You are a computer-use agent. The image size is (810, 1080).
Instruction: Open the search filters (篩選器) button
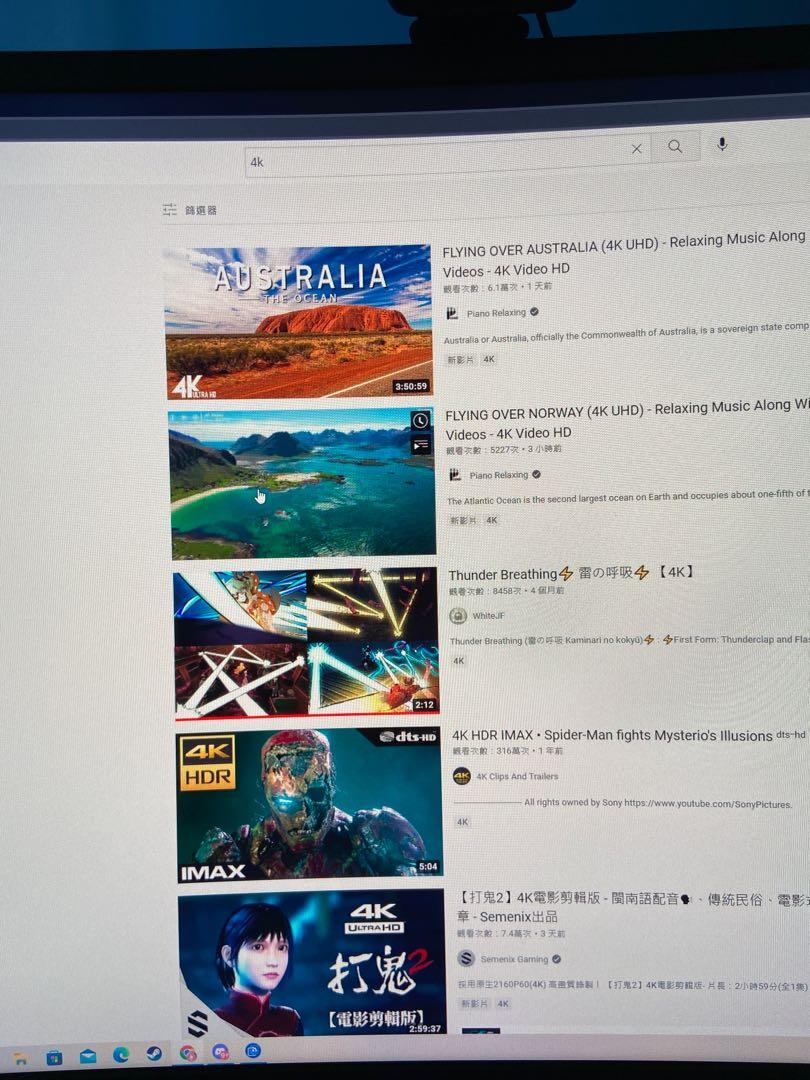pos(189,210)
